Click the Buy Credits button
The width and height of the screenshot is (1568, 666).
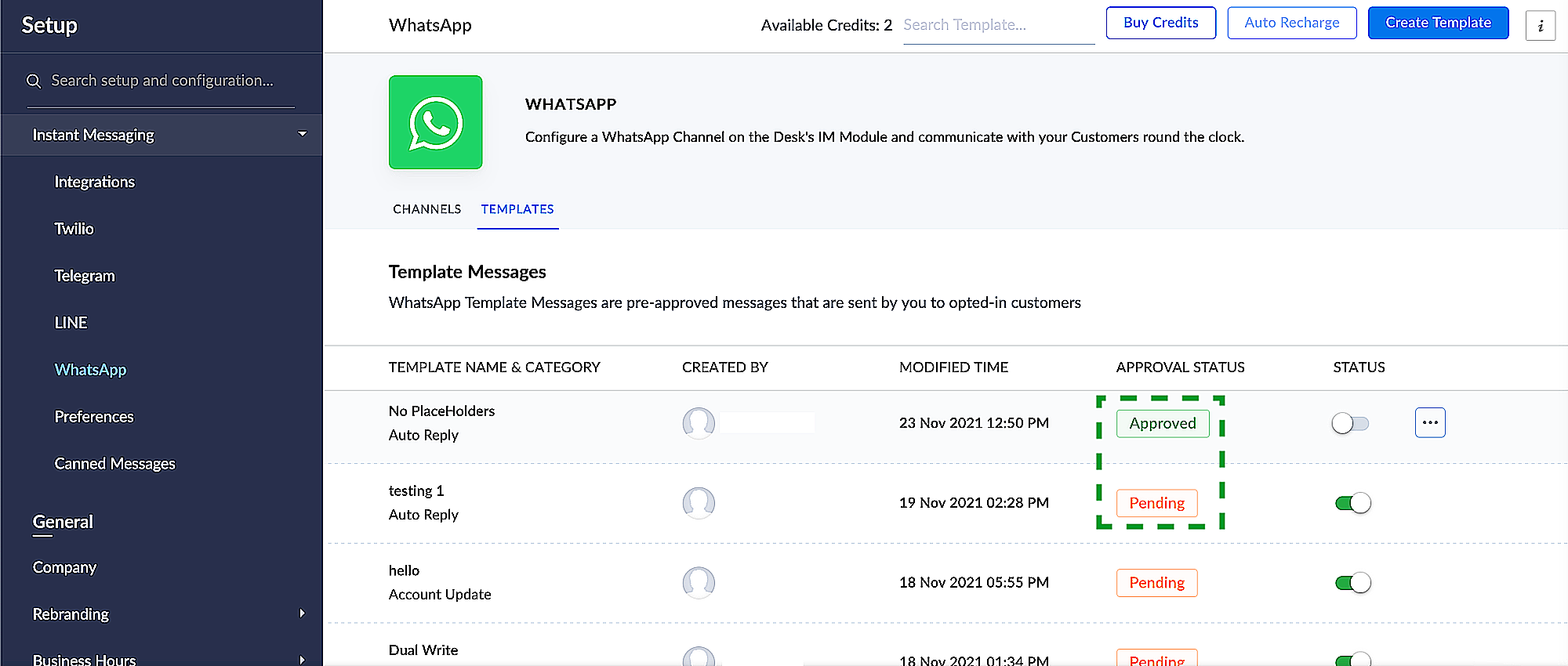pos(1161,23)
